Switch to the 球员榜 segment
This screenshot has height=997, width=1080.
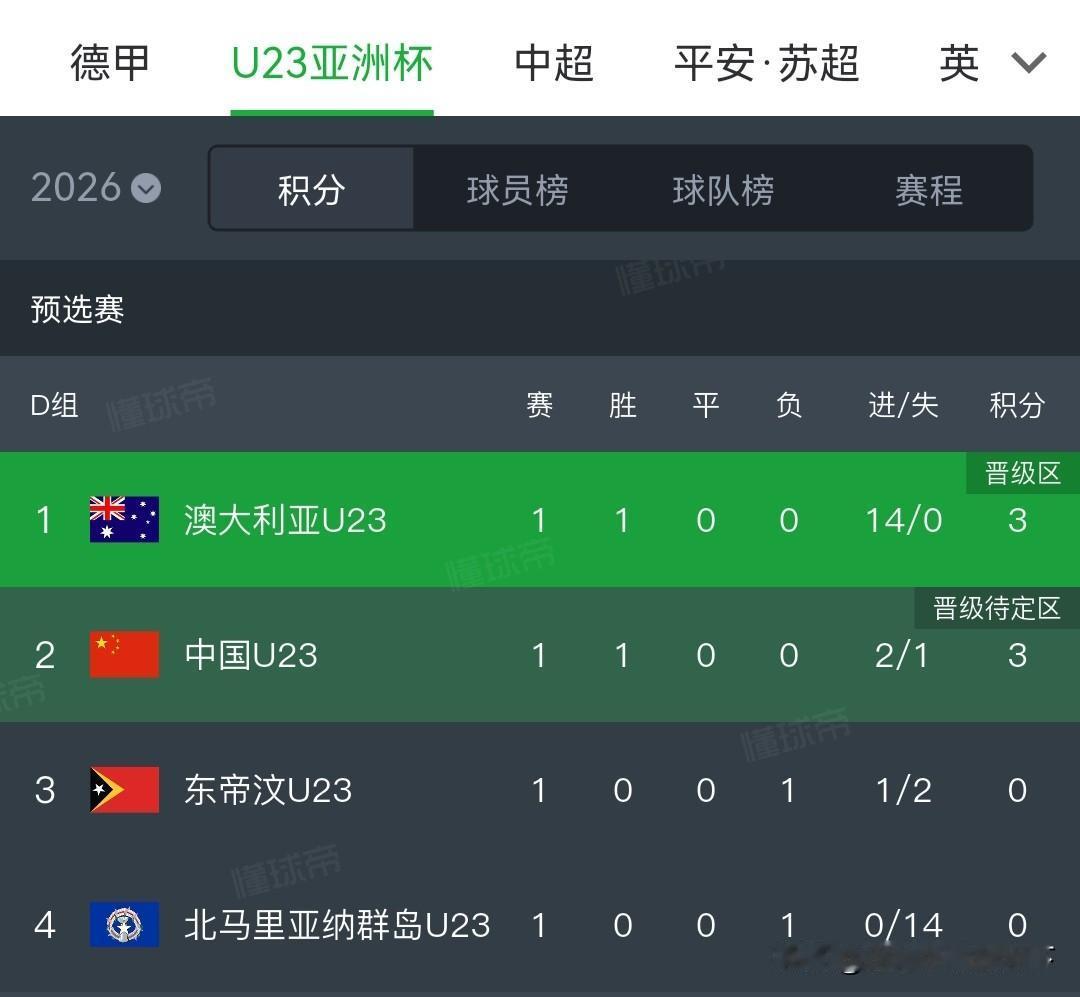517,188
